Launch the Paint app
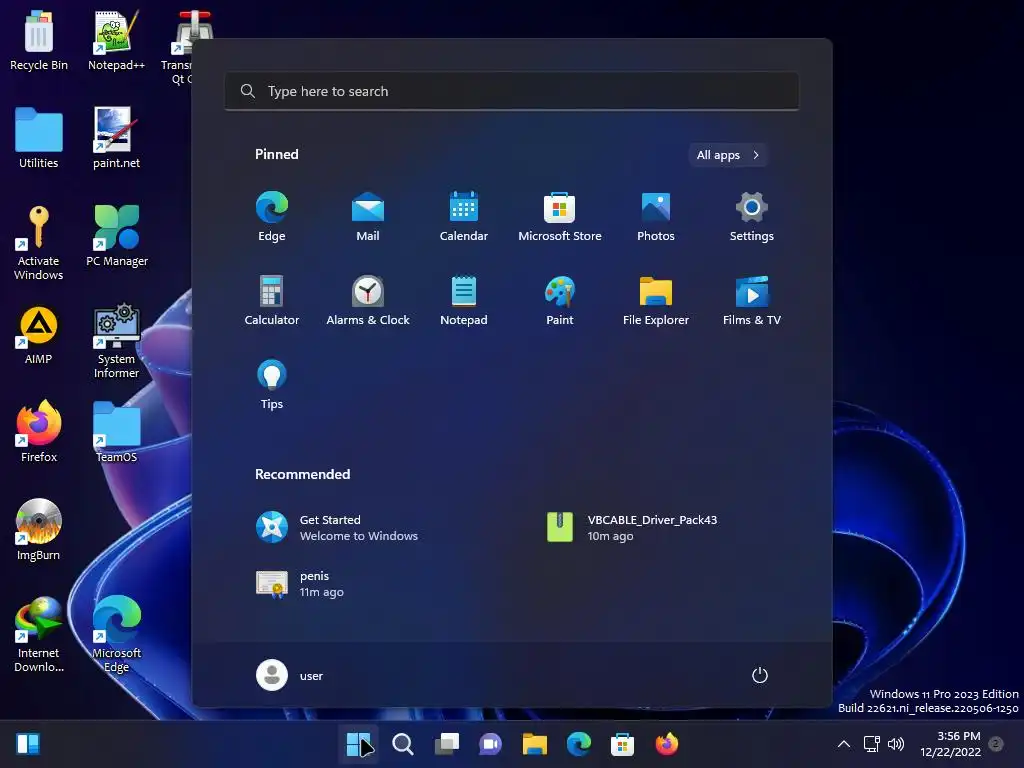This screenshot has height=768, width=1024. pos(560,300)
